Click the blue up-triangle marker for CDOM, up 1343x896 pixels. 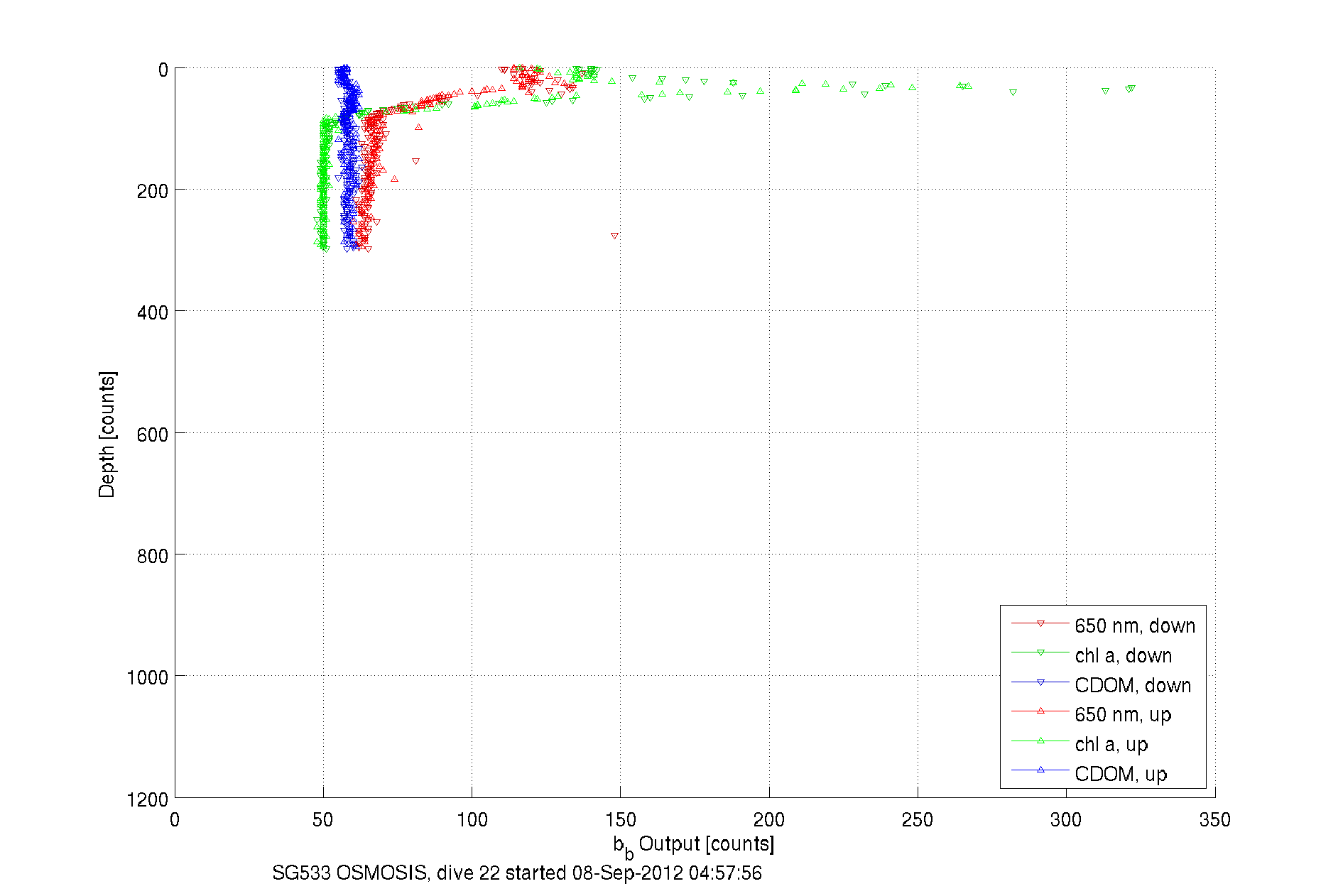point(1040,770)
